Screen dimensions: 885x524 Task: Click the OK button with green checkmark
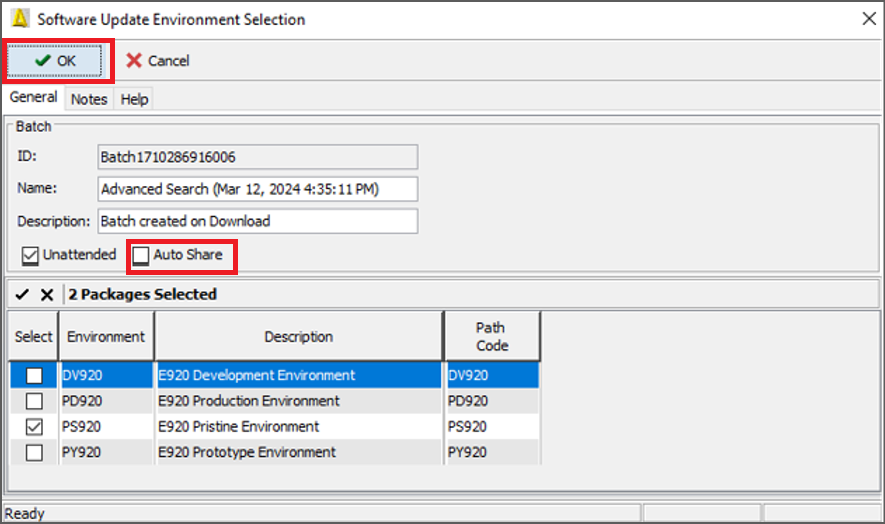pyautogui.click(x=55, y=60)
